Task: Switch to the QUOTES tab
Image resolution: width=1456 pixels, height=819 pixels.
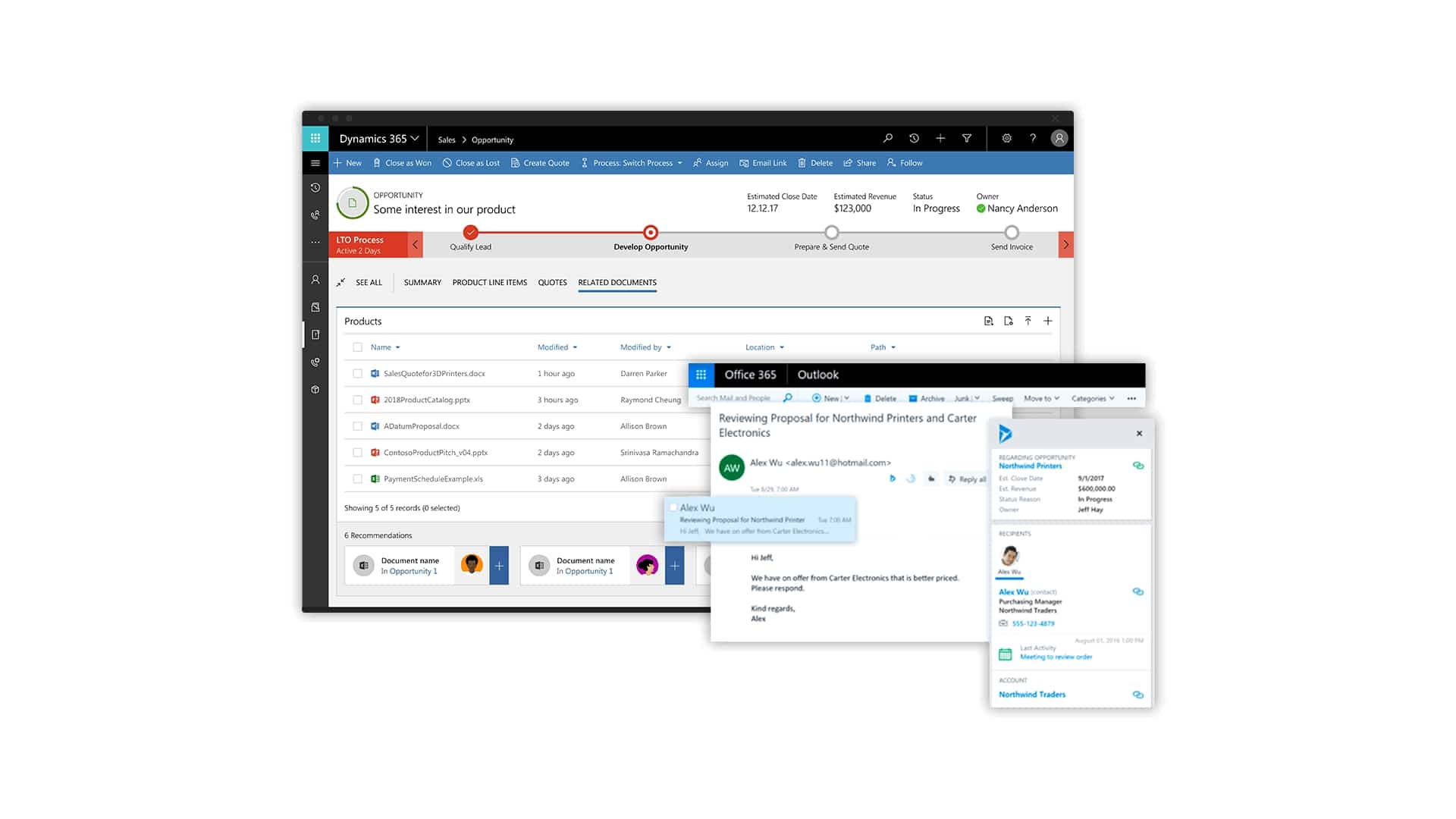Action: [552, 282]
